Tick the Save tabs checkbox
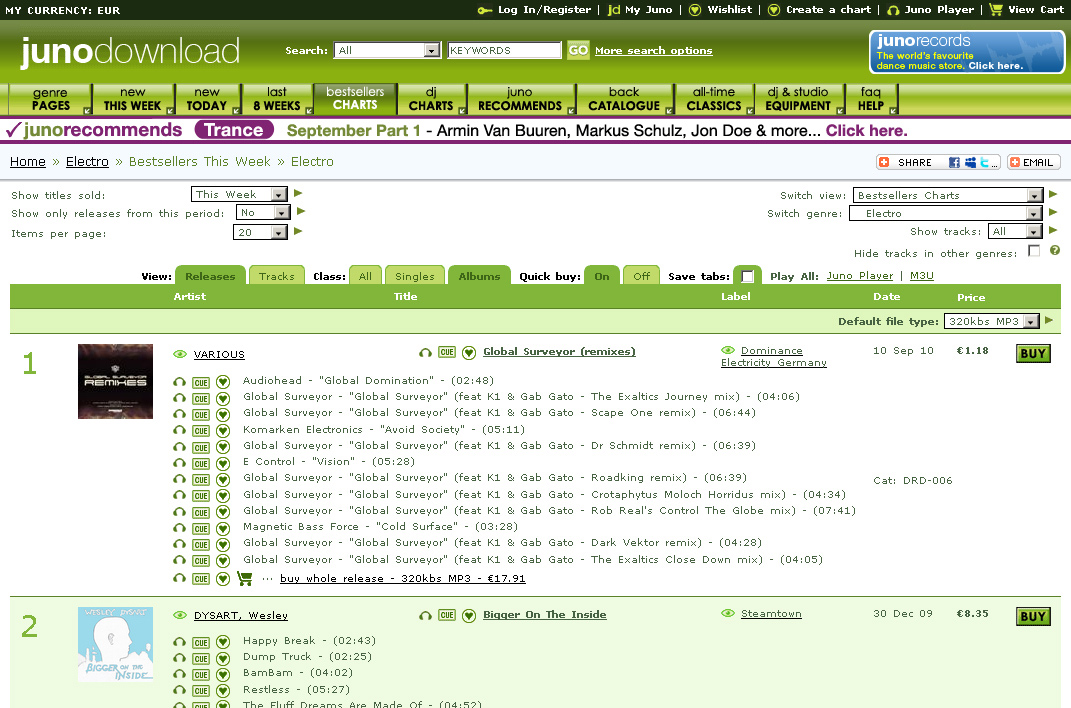Image resolution: width=1071 pixels, height=708 pixels. pos(747,276)
